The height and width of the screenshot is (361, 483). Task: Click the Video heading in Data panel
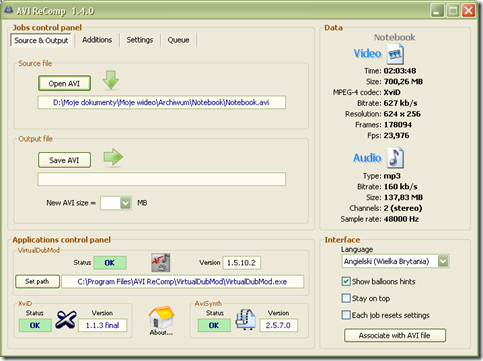point(367,54)
